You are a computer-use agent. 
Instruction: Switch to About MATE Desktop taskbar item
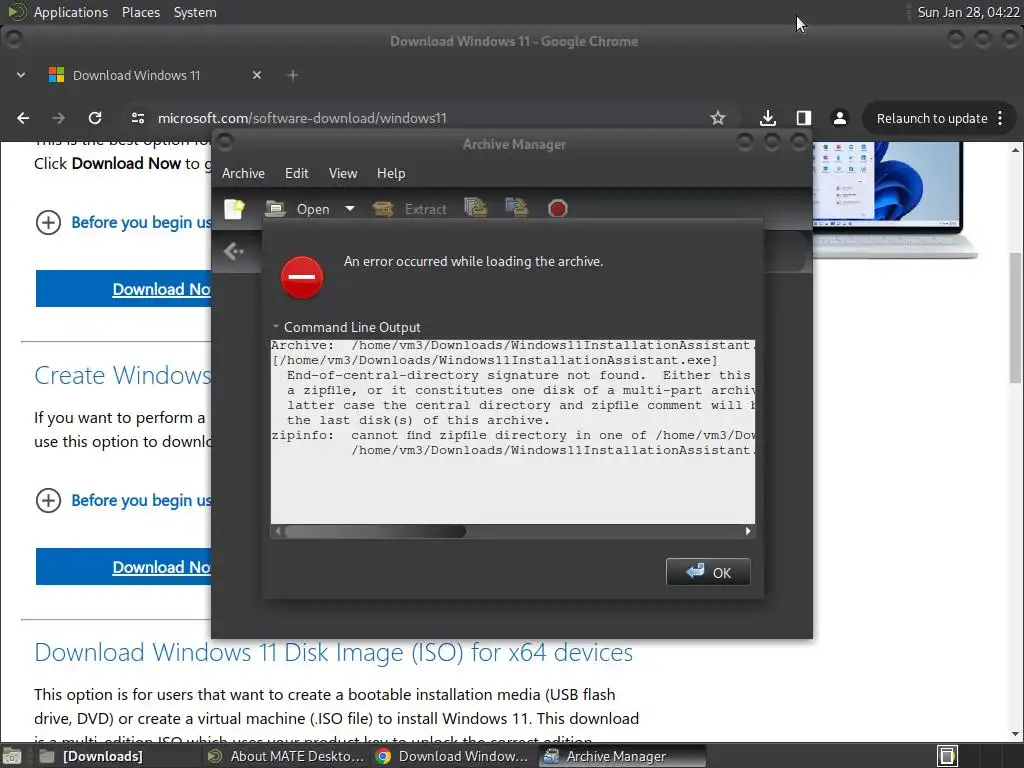coord(286,756)
